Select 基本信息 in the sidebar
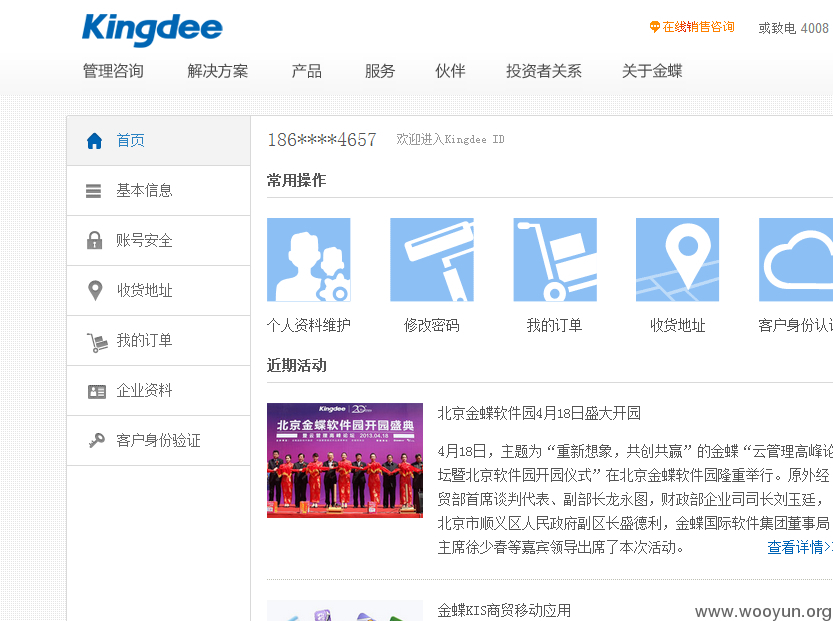 tap(158, 191)
